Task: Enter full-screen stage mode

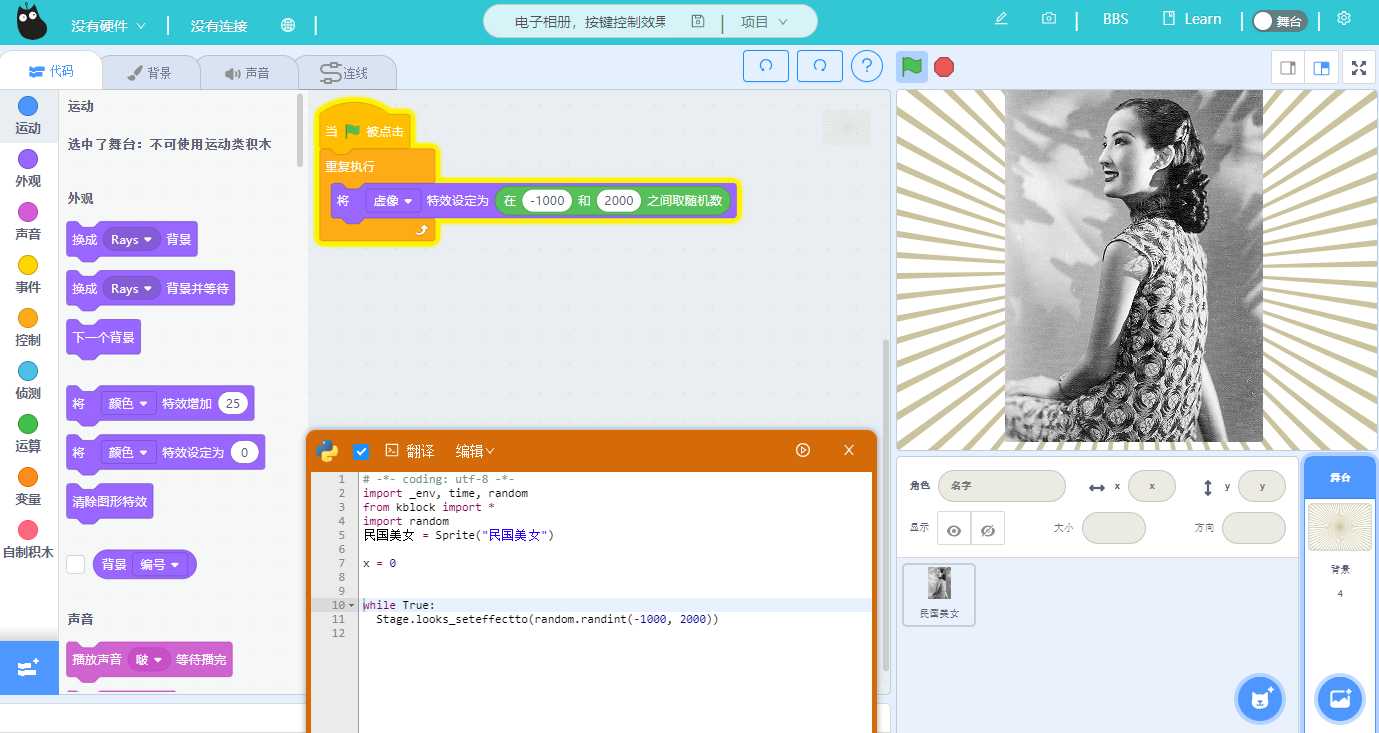Action: (x=1359, y=68)
